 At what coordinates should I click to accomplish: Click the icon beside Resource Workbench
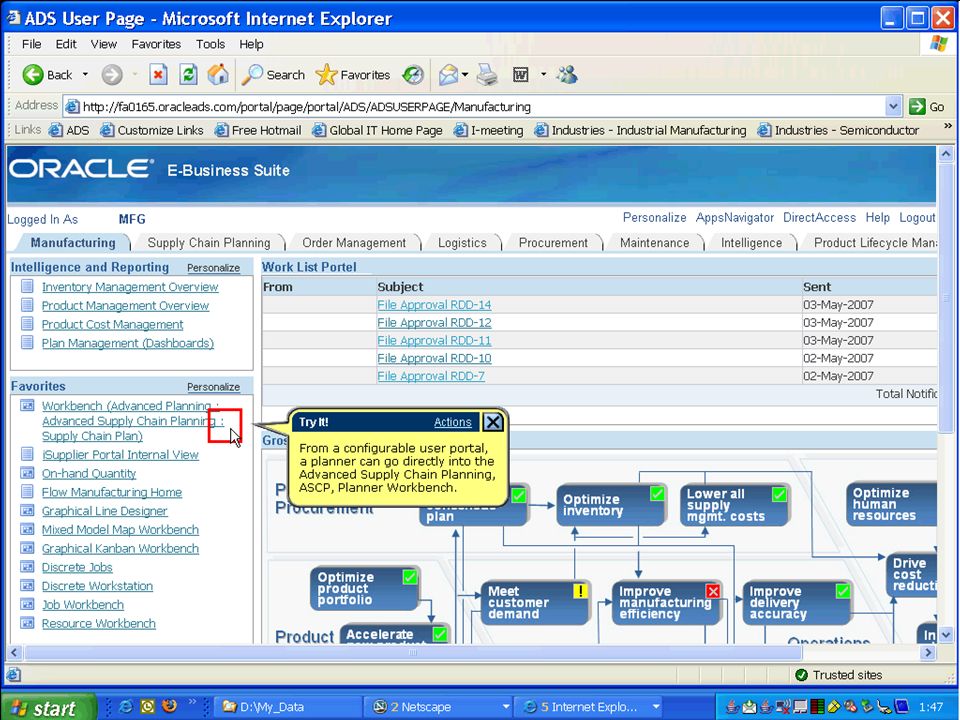pyautogui.click(x=27, y=623)
